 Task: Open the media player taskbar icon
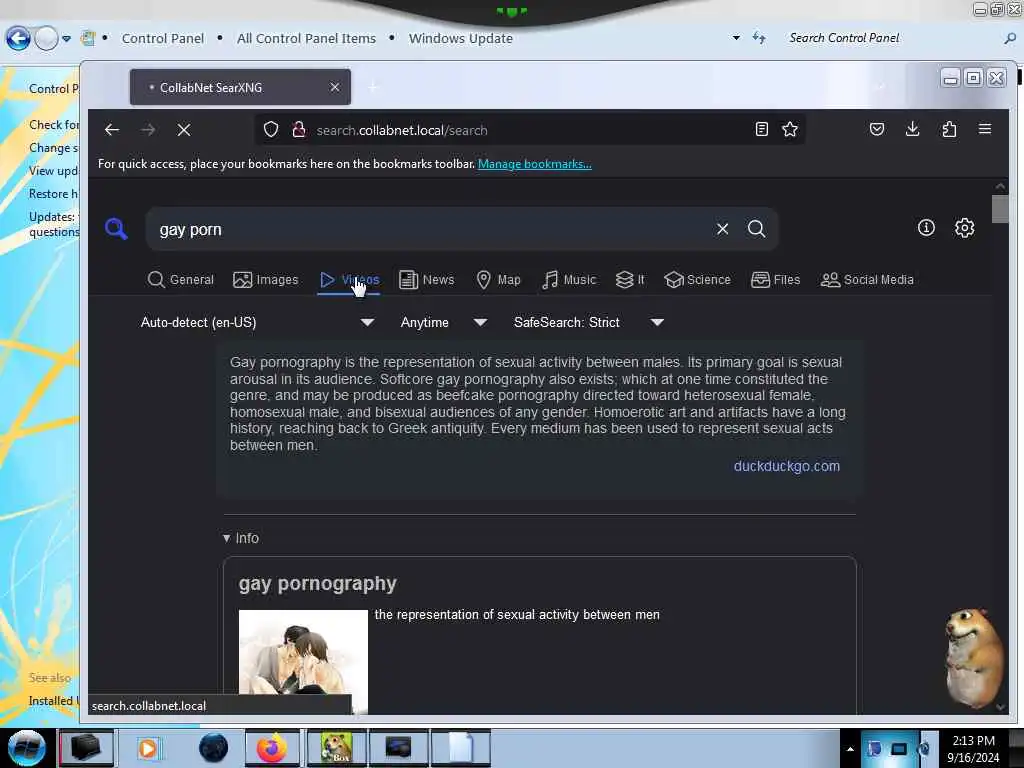148,748
